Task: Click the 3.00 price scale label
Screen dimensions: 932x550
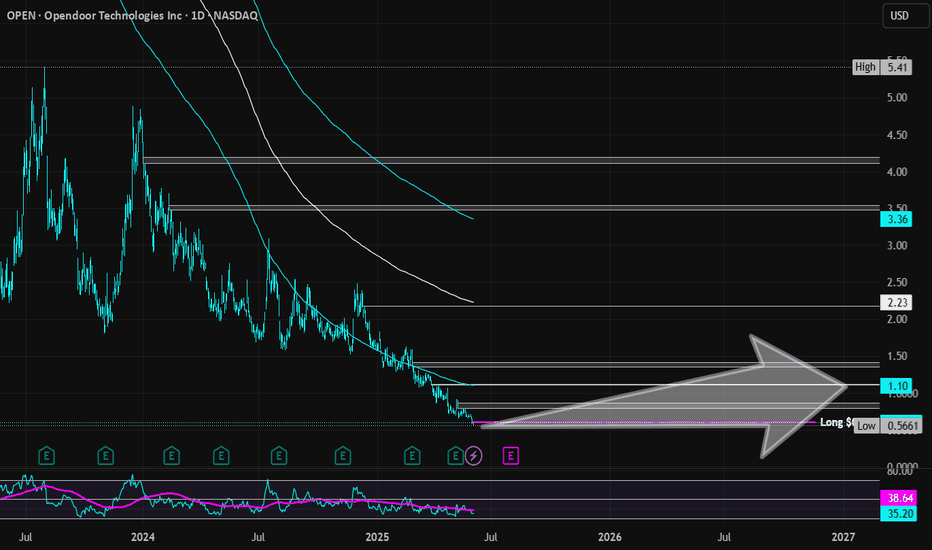Action: coord(897,246)
